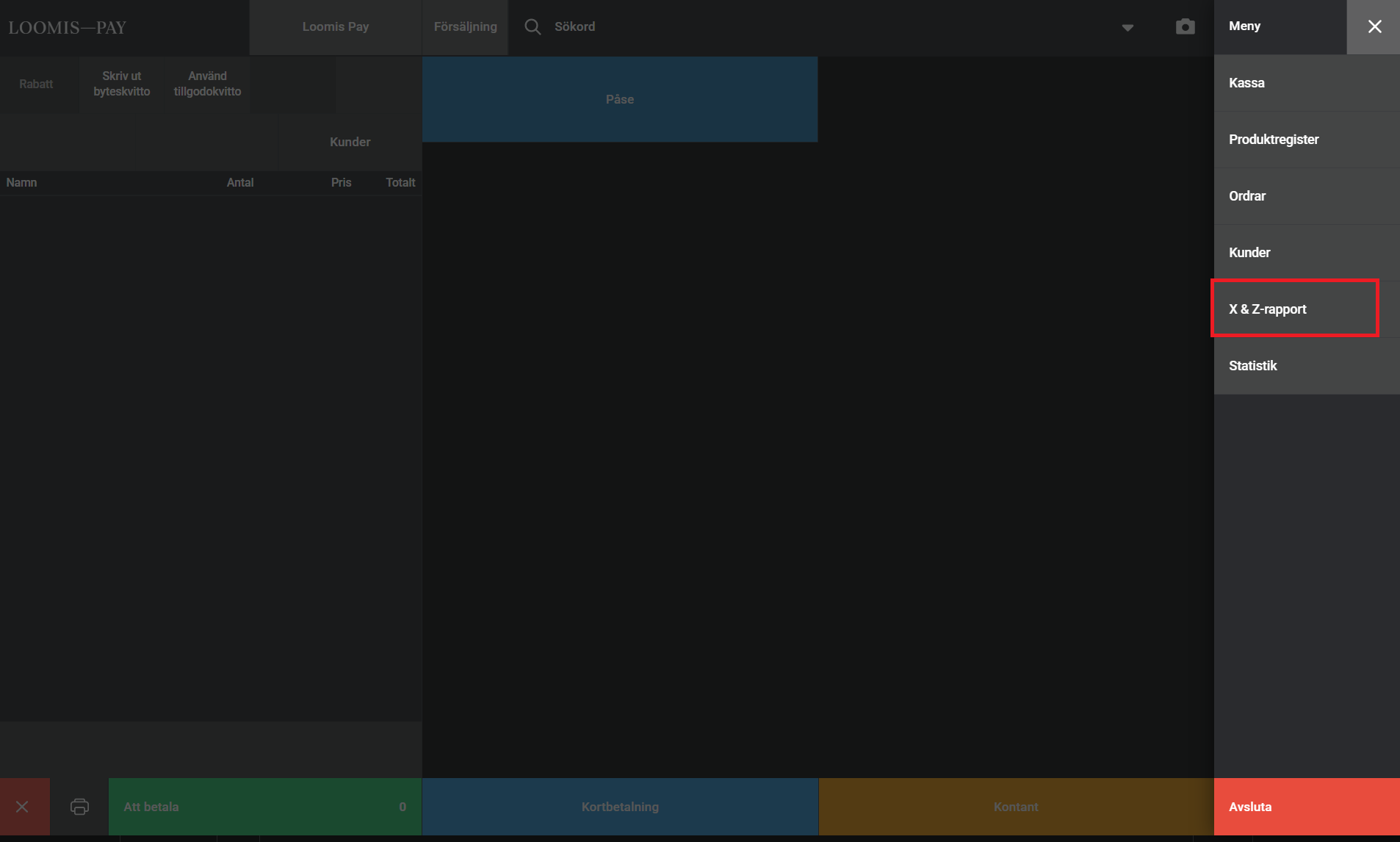
Task: Click the Kortbetalning payment button
Action: 620,807
